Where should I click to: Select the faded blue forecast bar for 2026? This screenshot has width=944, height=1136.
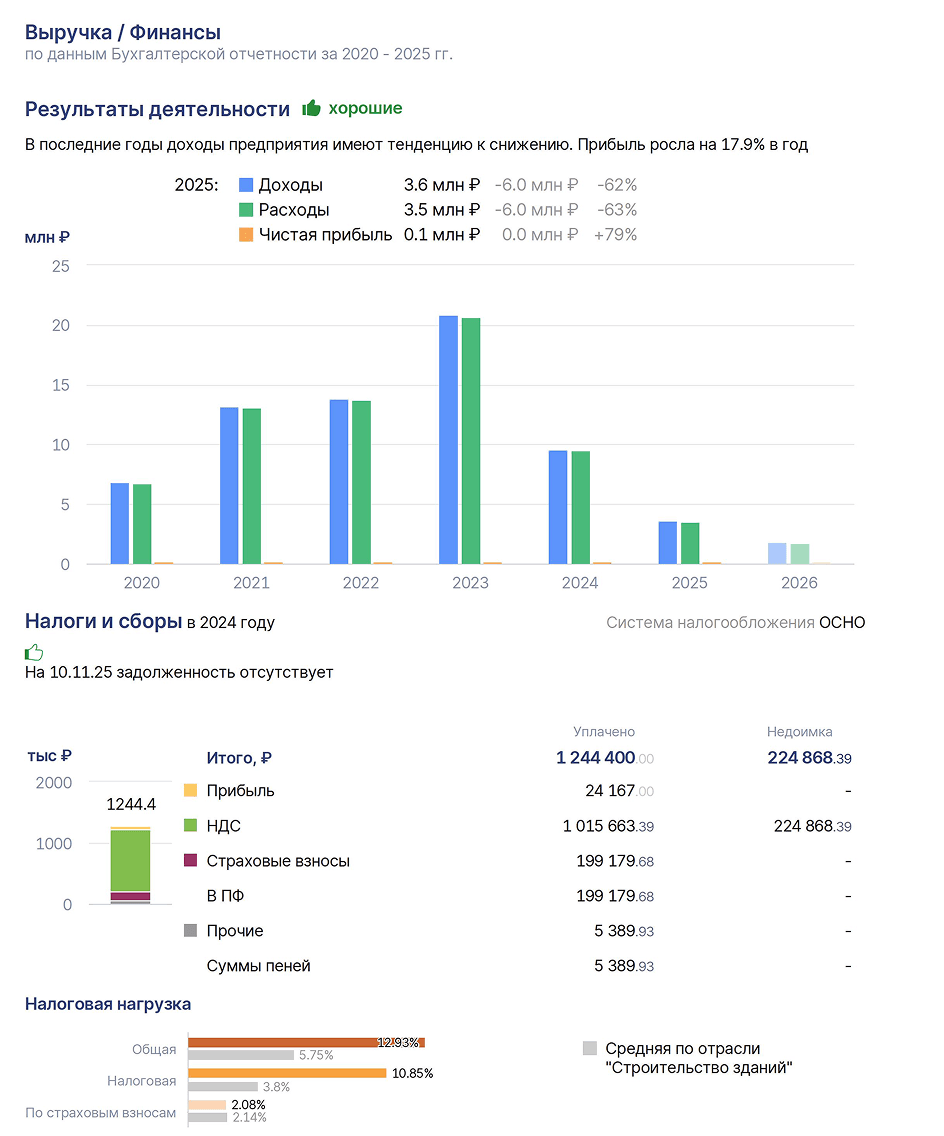click(777, 554)
